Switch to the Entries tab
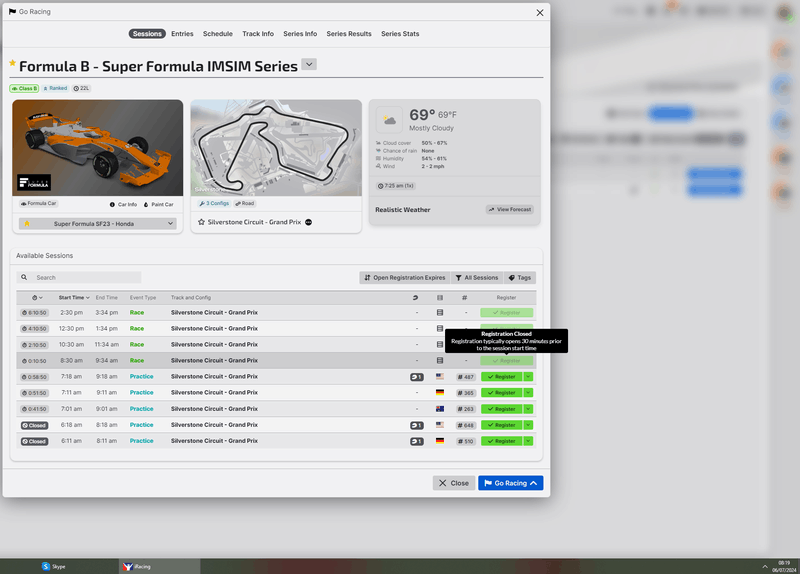The image size is (800, 574). 182,34
